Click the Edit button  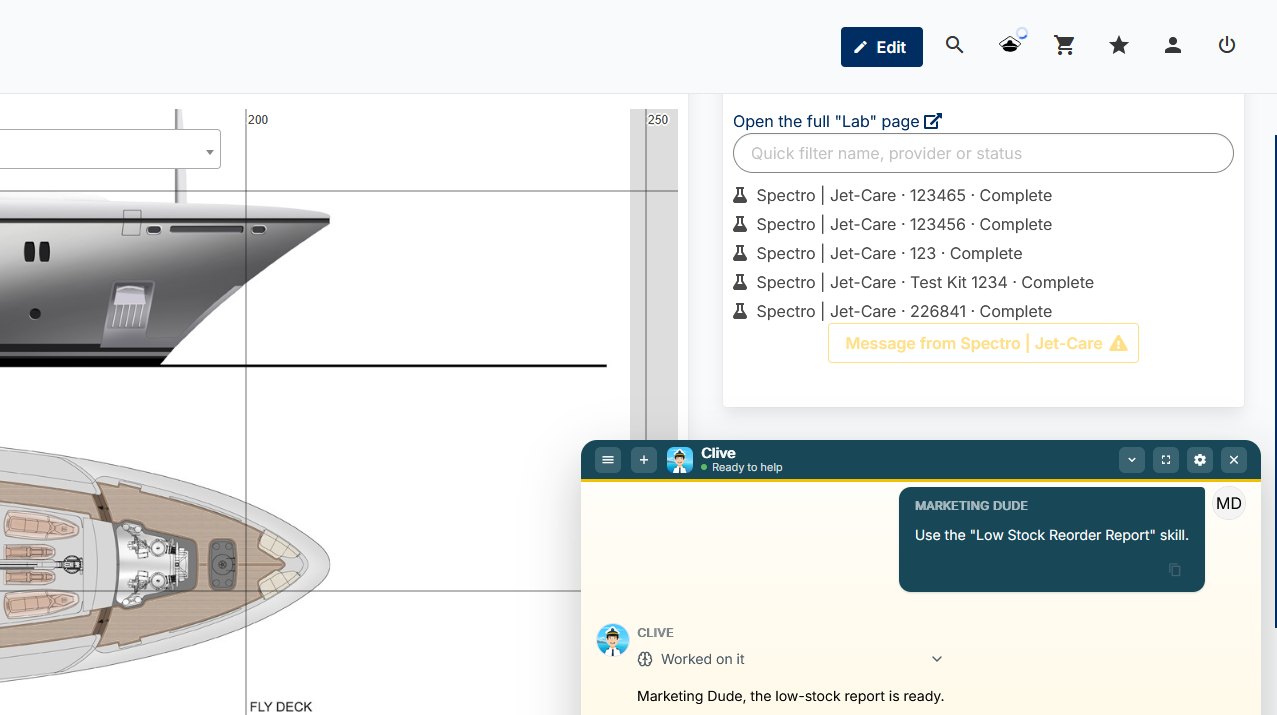[881, 47]
